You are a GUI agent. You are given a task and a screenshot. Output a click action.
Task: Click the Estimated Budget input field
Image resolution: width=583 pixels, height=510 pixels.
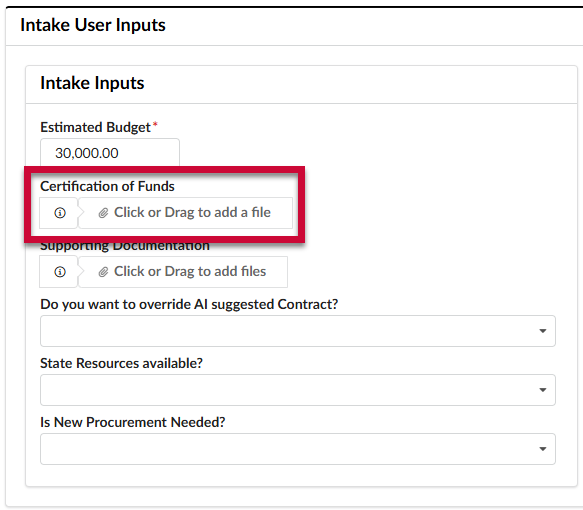click(110, 153)
